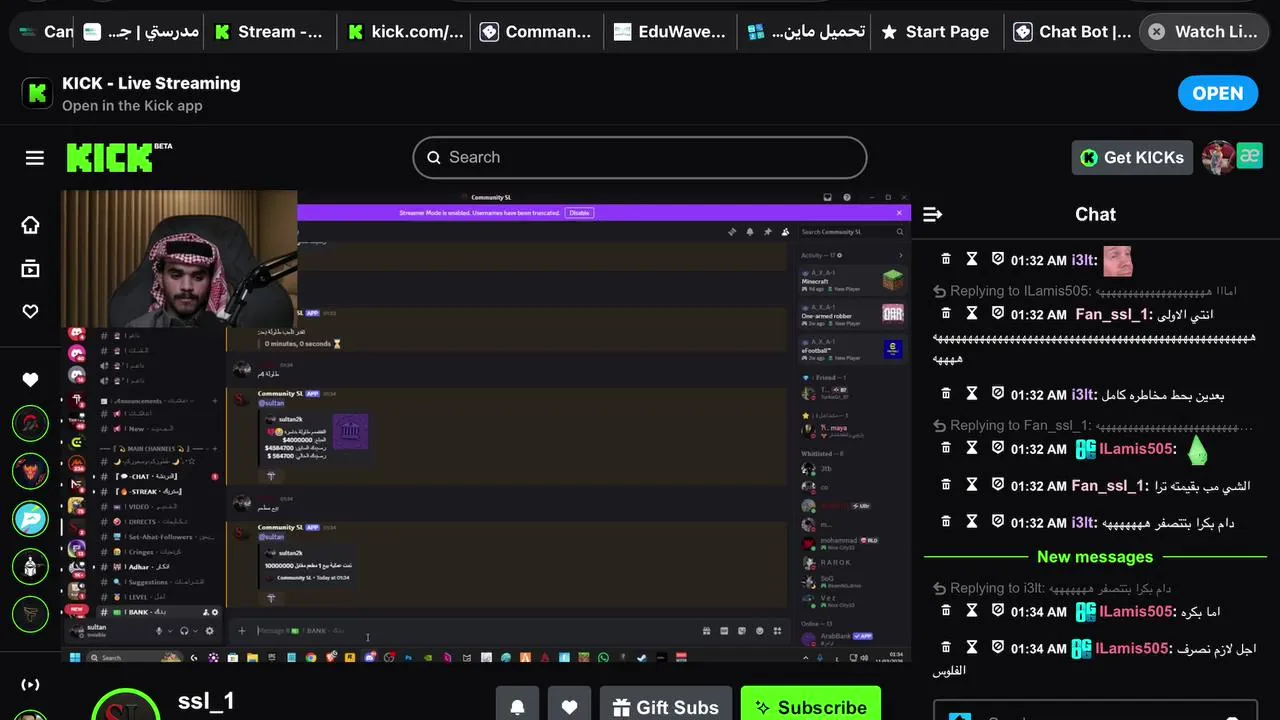Click the live broadcast icon in the sidebar
The image size is (1280, 720).
[x=31, y=684]
